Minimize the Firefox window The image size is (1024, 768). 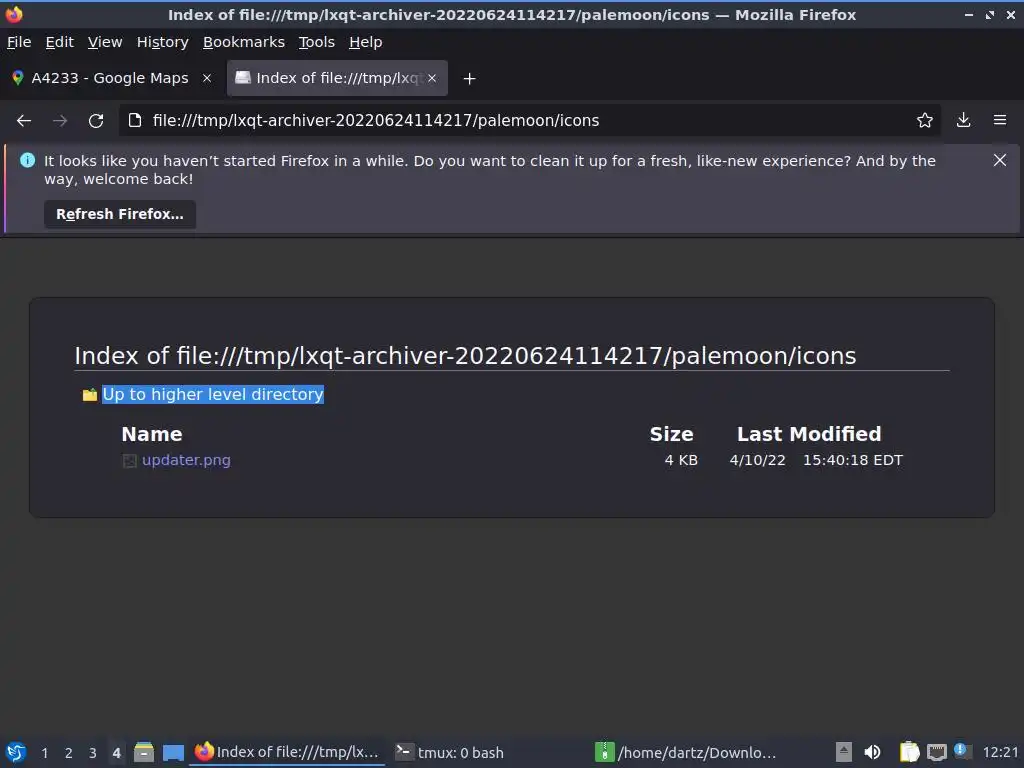[x=968, y=14]
